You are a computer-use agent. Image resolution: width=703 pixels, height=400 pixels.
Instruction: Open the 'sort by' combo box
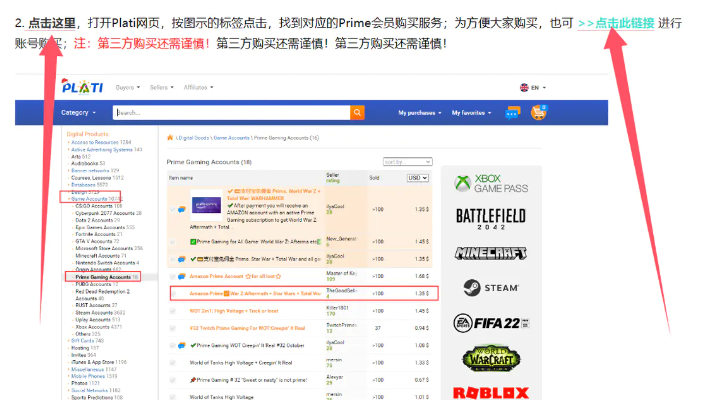point(408,161)
